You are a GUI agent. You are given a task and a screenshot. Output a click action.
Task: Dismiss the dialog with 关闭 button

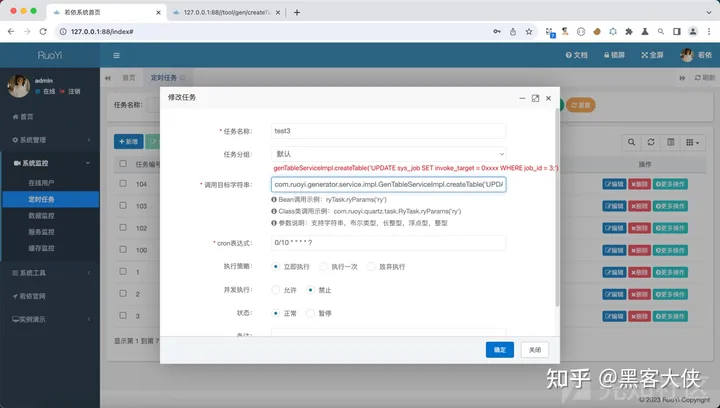535,350
